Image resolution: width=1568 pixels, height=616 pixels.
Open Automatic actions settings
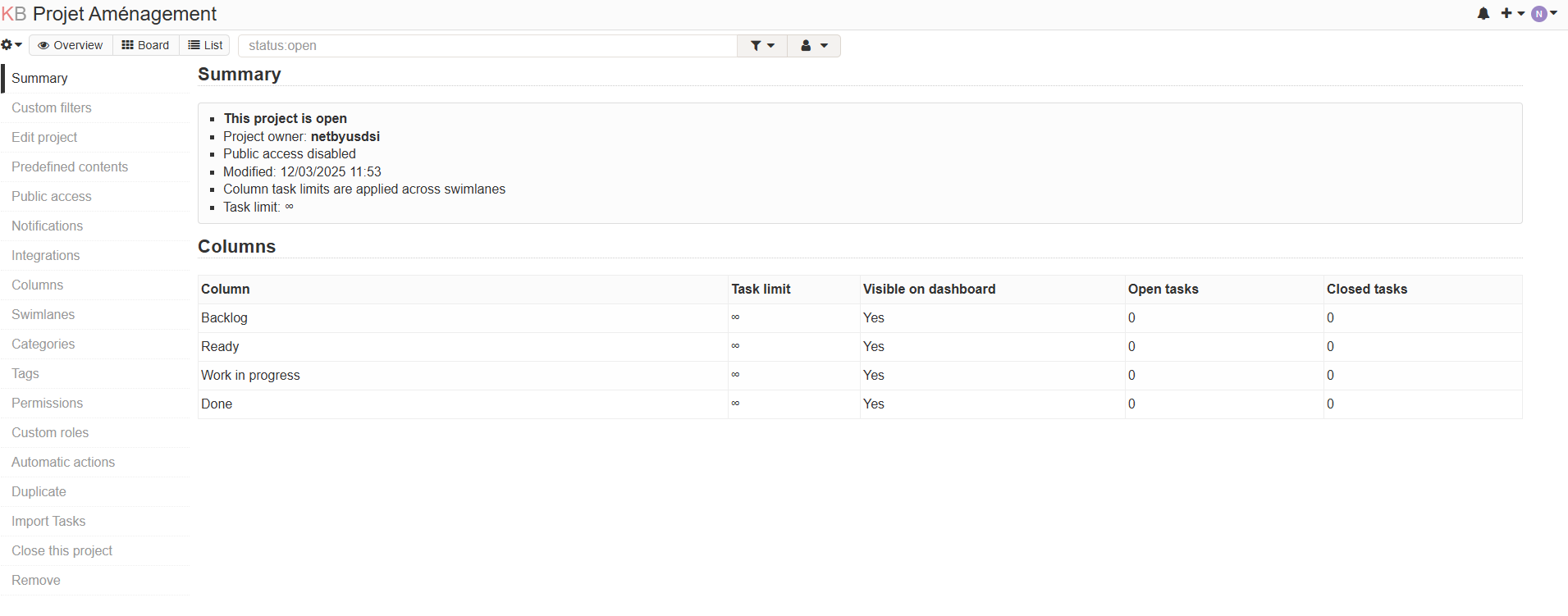(63, 463)
